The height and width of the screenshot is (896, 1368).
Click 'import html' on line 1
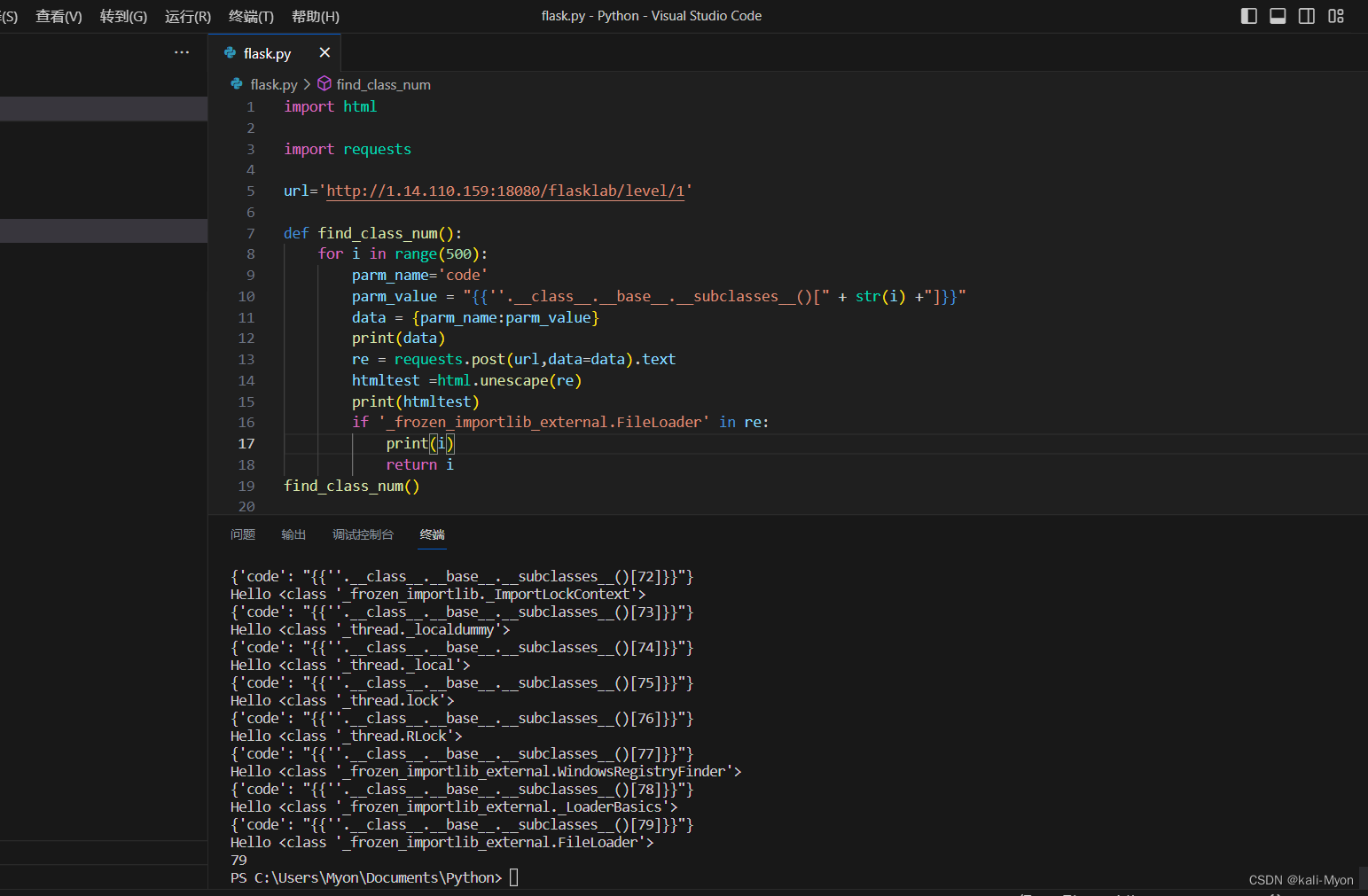point(330,106)
